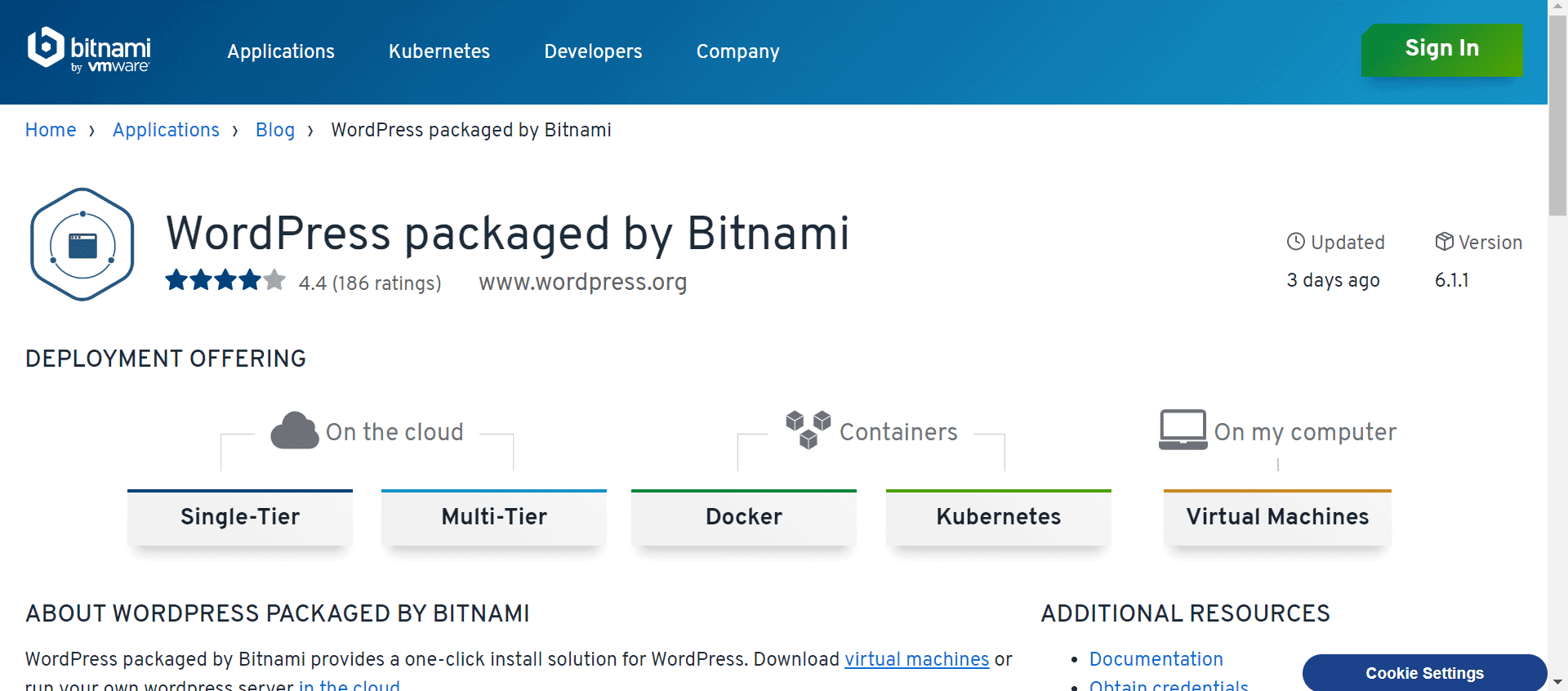Click the DEPLOYMENT OFFERING heading
The height and width of the screenshot is (691, 1568).
166,359
